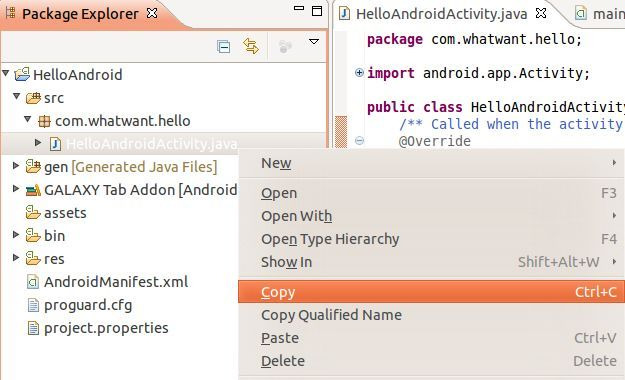This screenshot has width=625, height=380.
Task: Expand the gen Generated Java Files folder
Action: click(x=16, y=165)
